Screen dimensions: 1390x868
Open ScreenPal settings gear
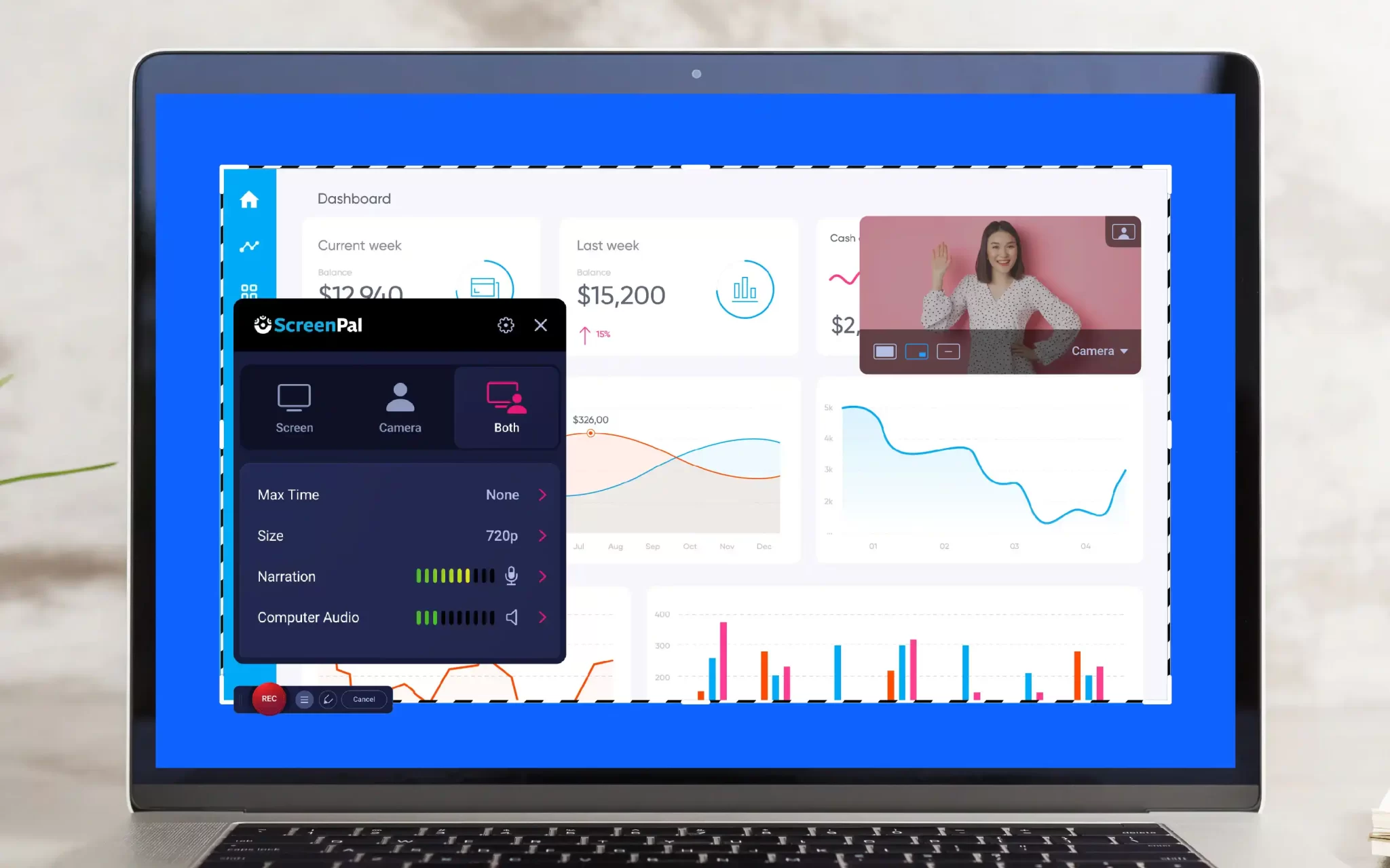pos(506,324)
